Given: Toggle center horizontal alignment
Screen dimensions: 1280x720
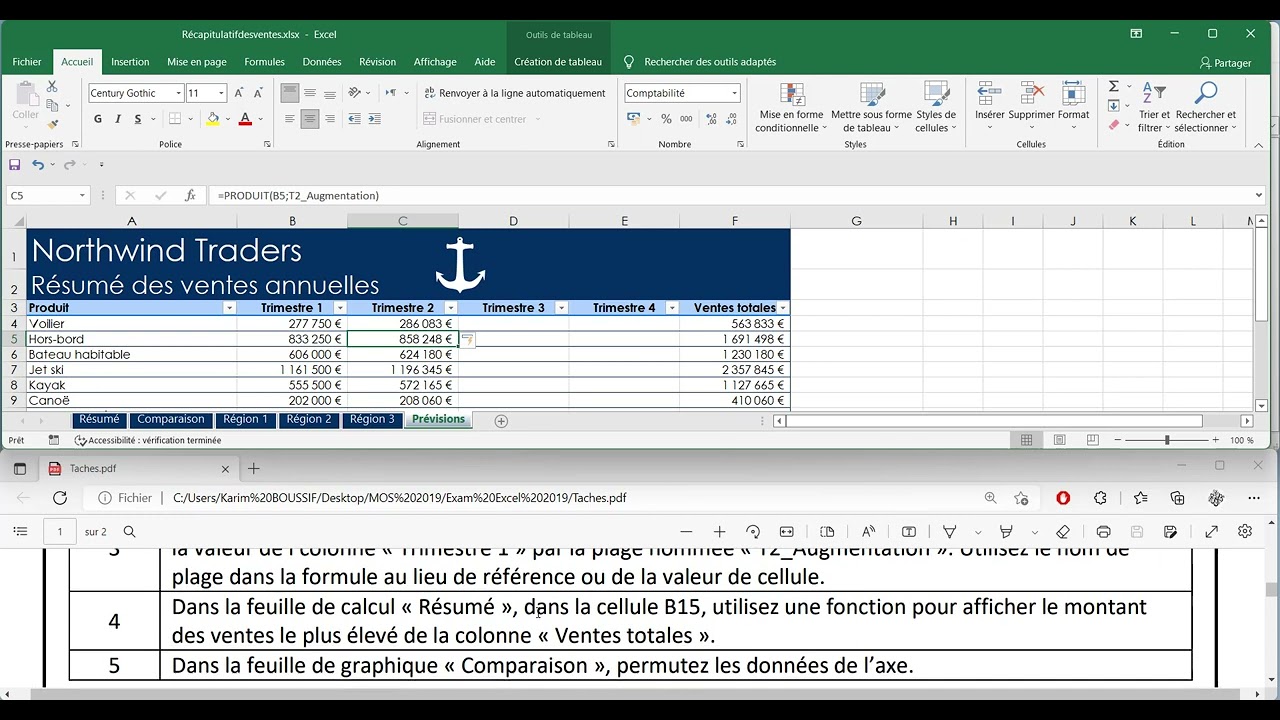Looking at the screenshot, I should tap(310, 119).
